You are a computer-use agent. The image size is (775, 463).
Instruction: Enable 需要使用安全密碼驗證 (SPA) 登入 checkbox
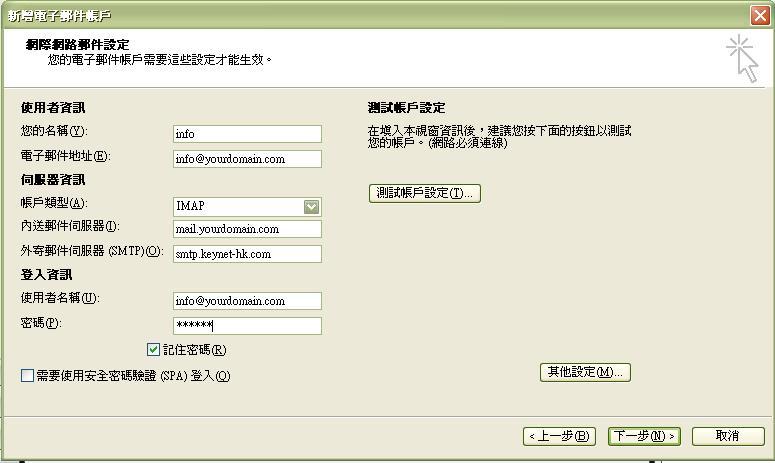(x=27, y=376)
